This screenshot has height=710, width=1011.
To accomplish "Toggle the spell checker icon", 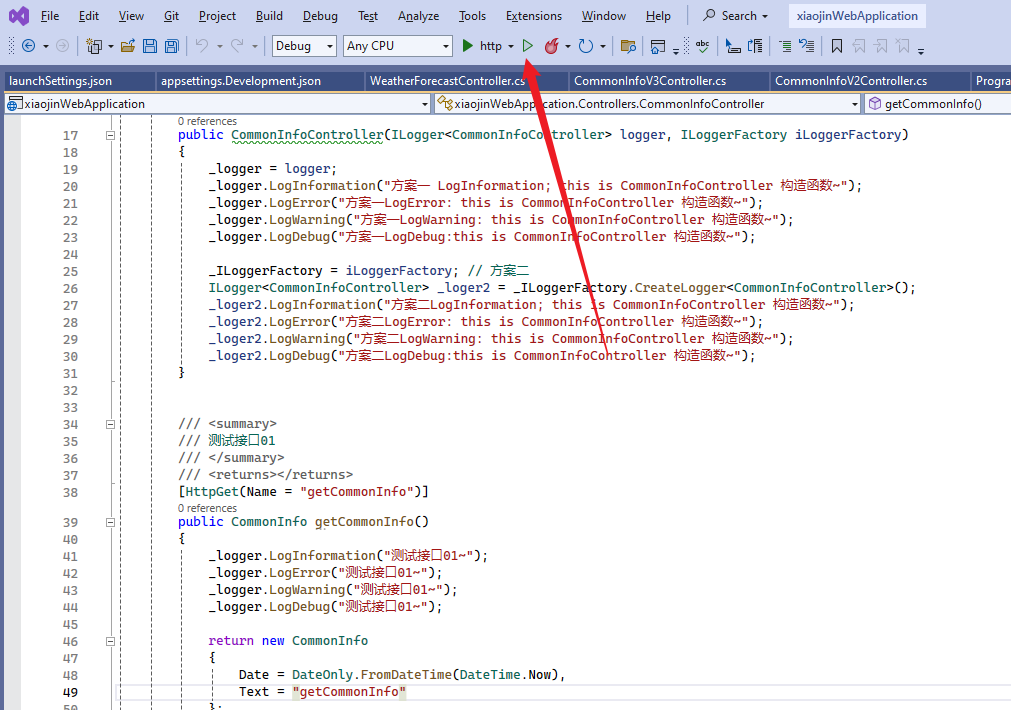I will (x=703, y=45).
